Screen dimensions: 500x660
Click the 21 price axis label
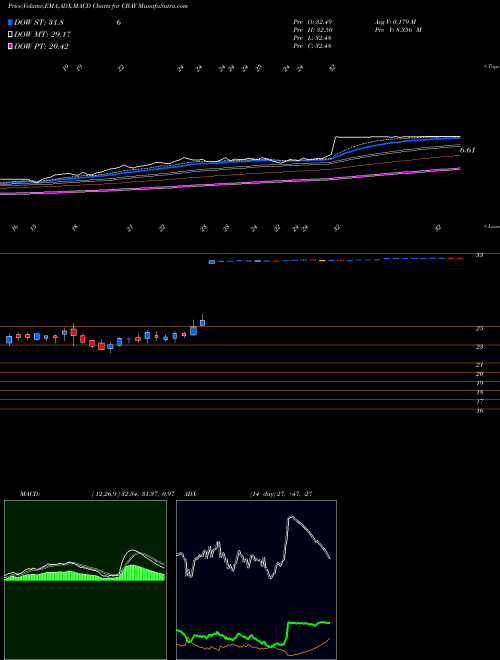click(x=479, y=365)
